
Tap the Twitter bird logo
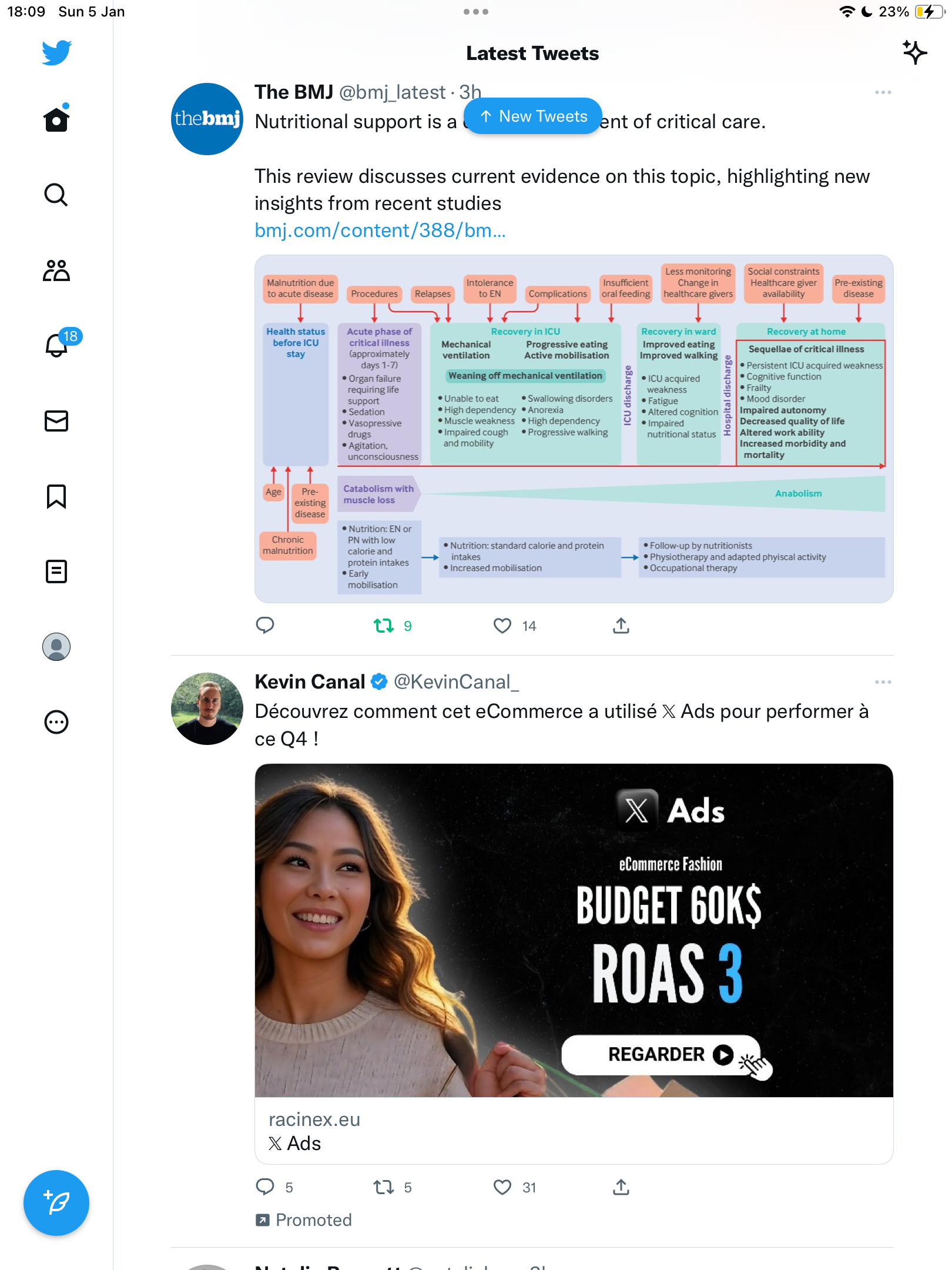point(56,53)
